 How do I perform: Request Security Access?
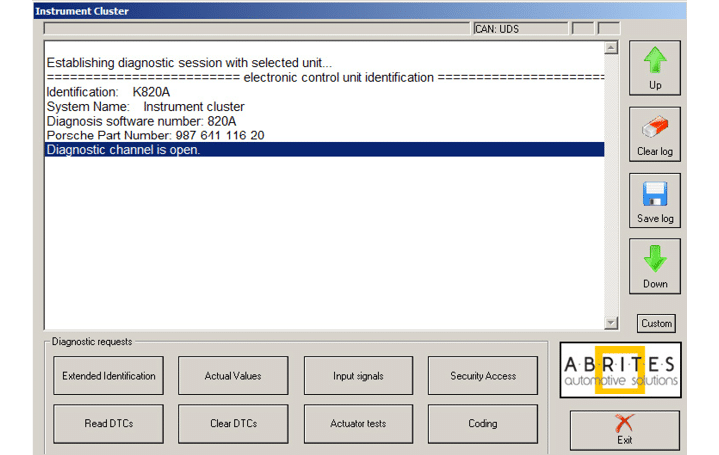483,376
